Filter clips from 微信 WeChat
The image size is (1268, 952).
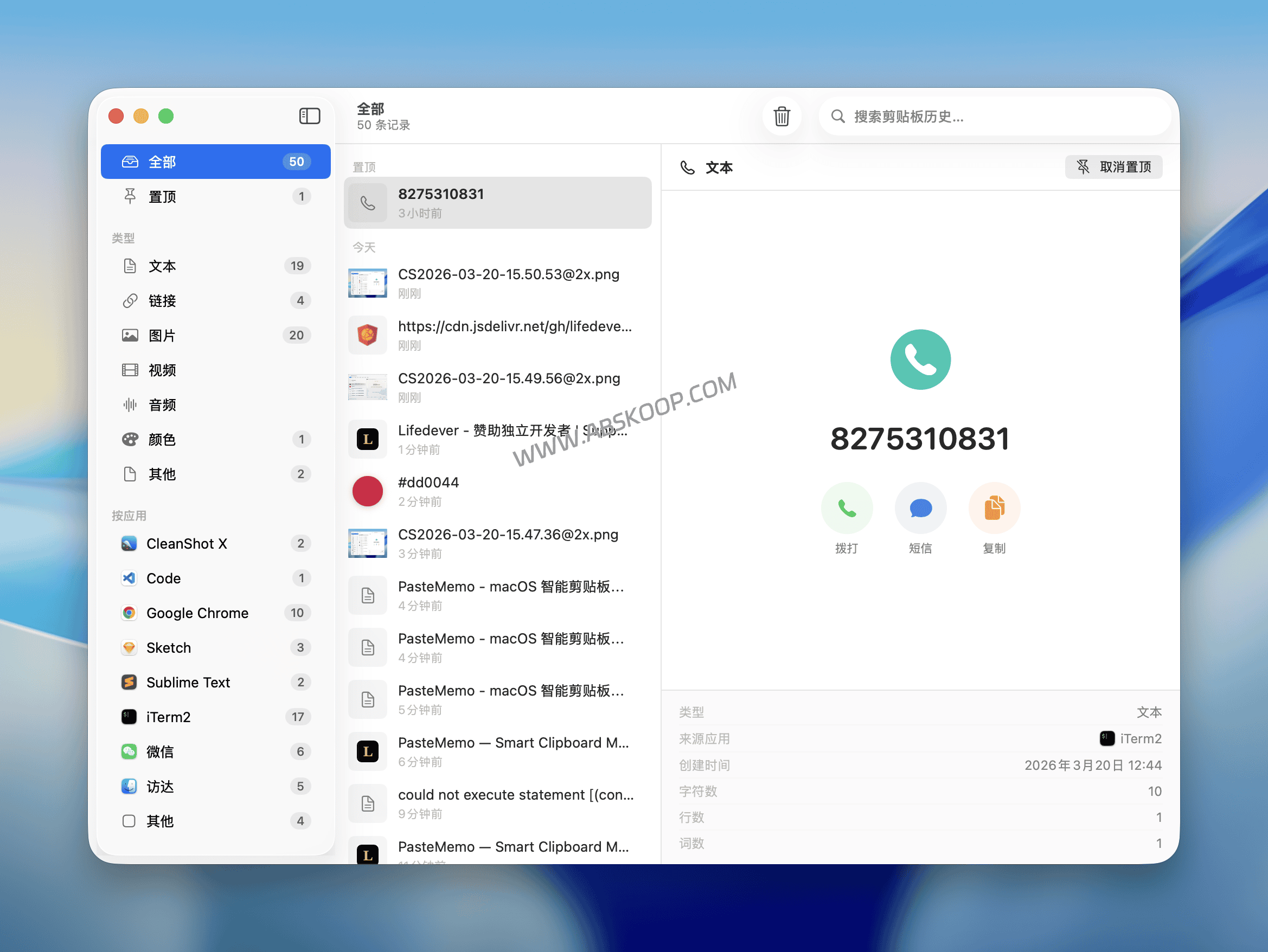click(160, 751)
